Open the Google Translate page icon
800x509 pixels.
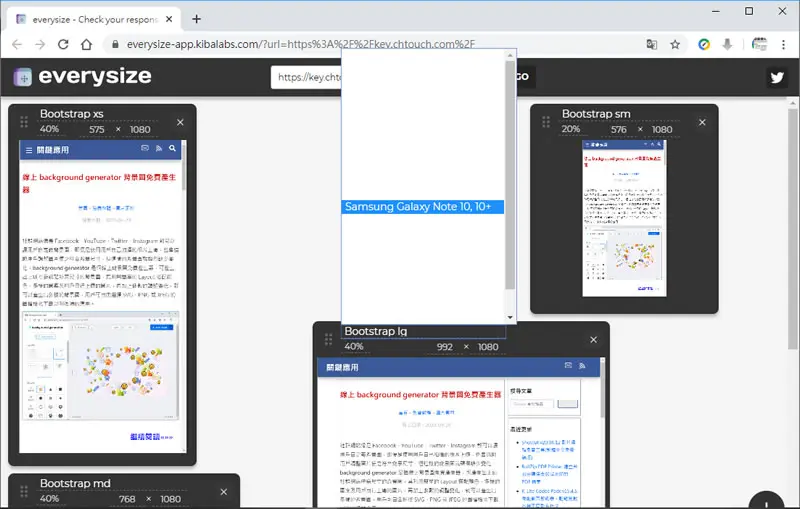click(x=652, y=44)
